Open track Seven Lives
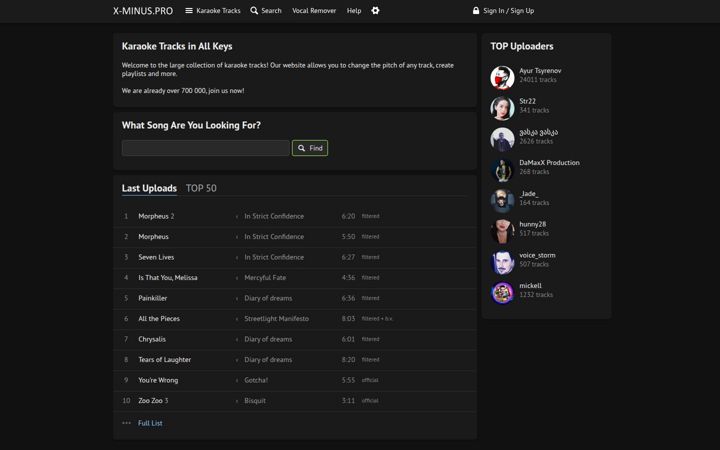Screen dimensions: 720x450 156,257
